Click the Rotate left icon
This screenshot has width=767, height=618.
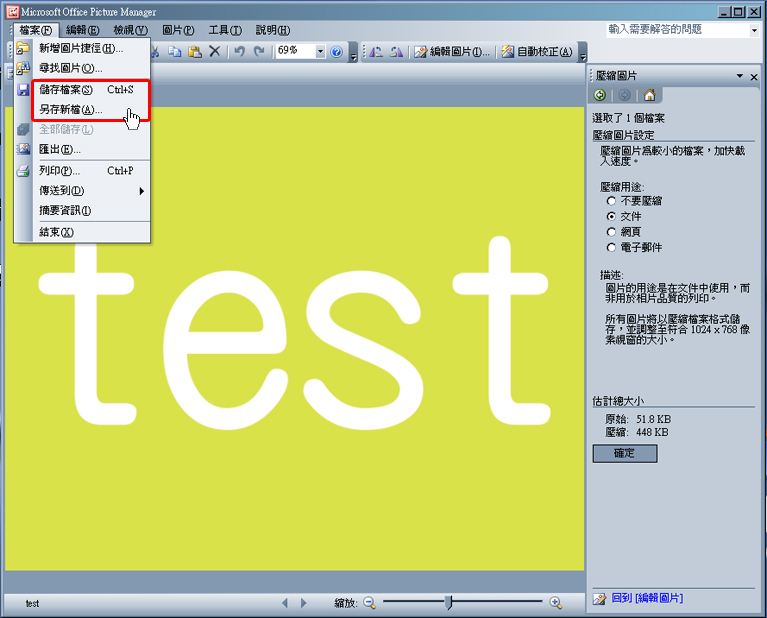(376, 51)
